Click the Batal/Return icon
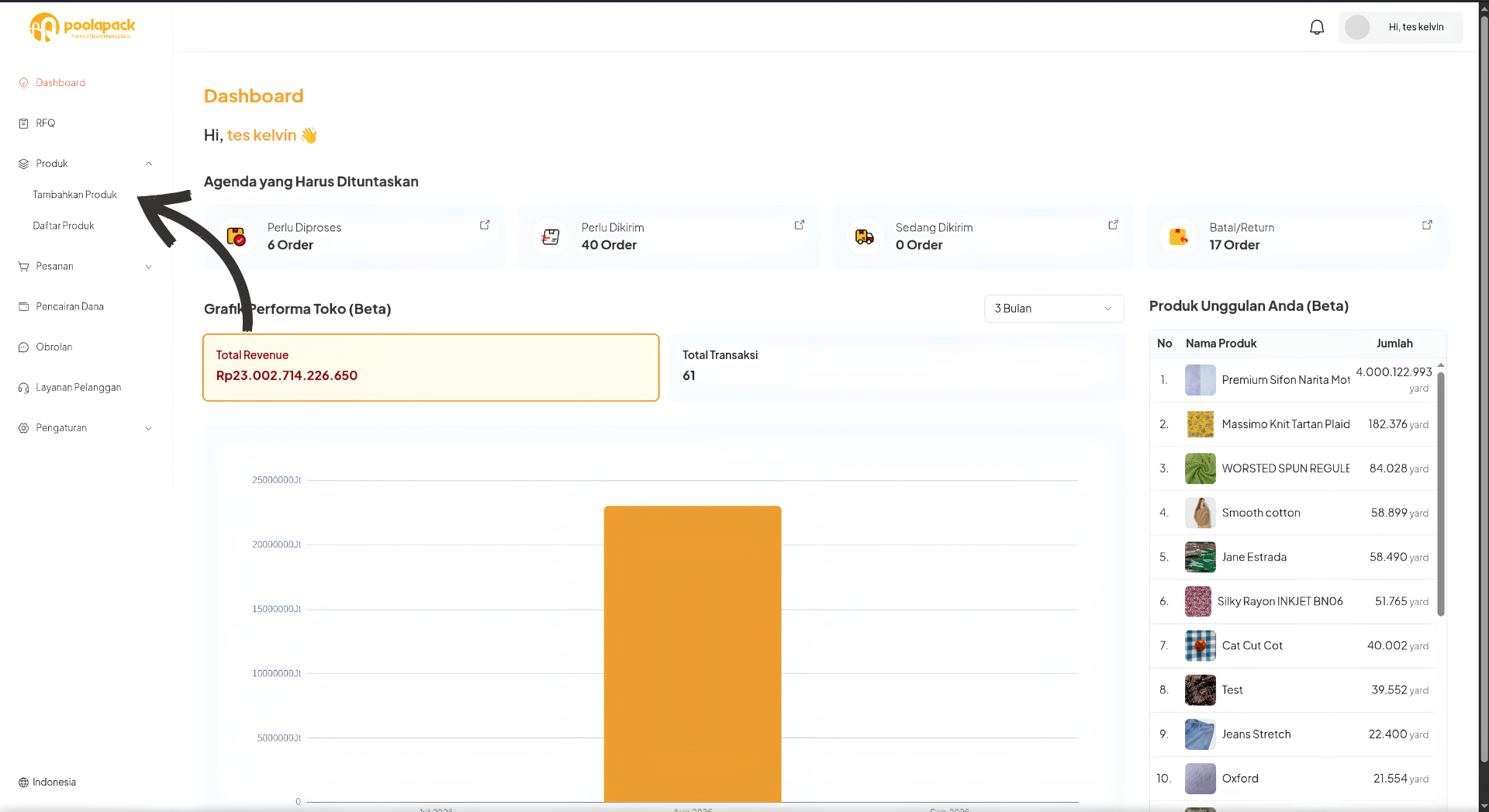The height and width of the screenshot is (812, 1489). tap(1179, 237)
